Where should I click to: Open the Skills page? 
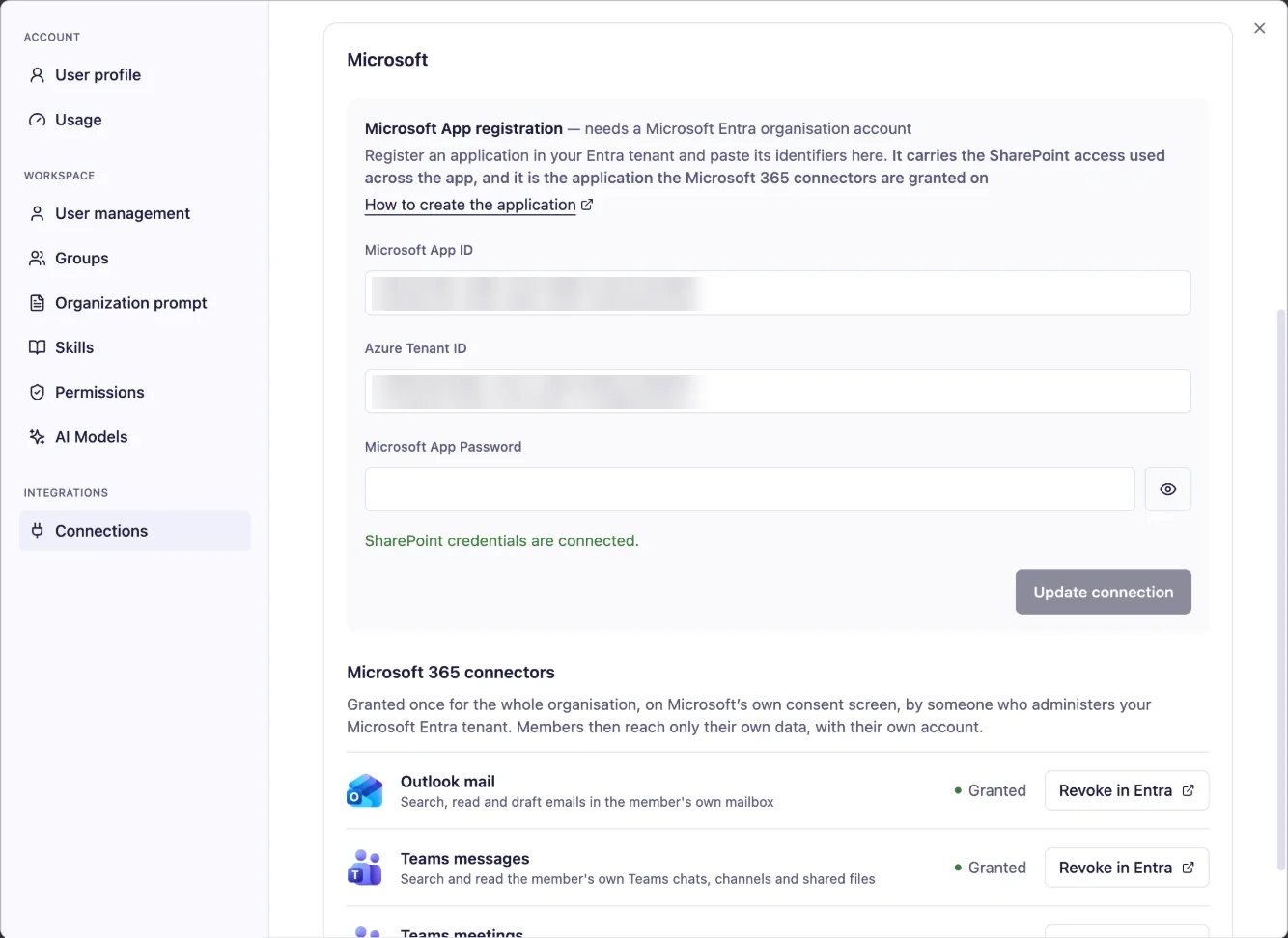(135, 347)
